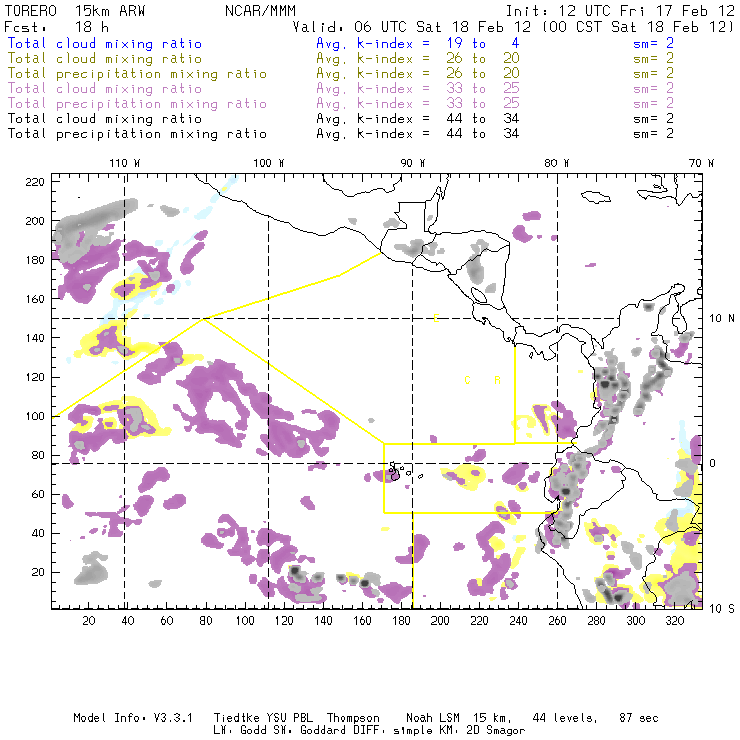Select the violet 'Total cloud mixing ratio' legend line
740x740 pixels.
tap(105, 89)
